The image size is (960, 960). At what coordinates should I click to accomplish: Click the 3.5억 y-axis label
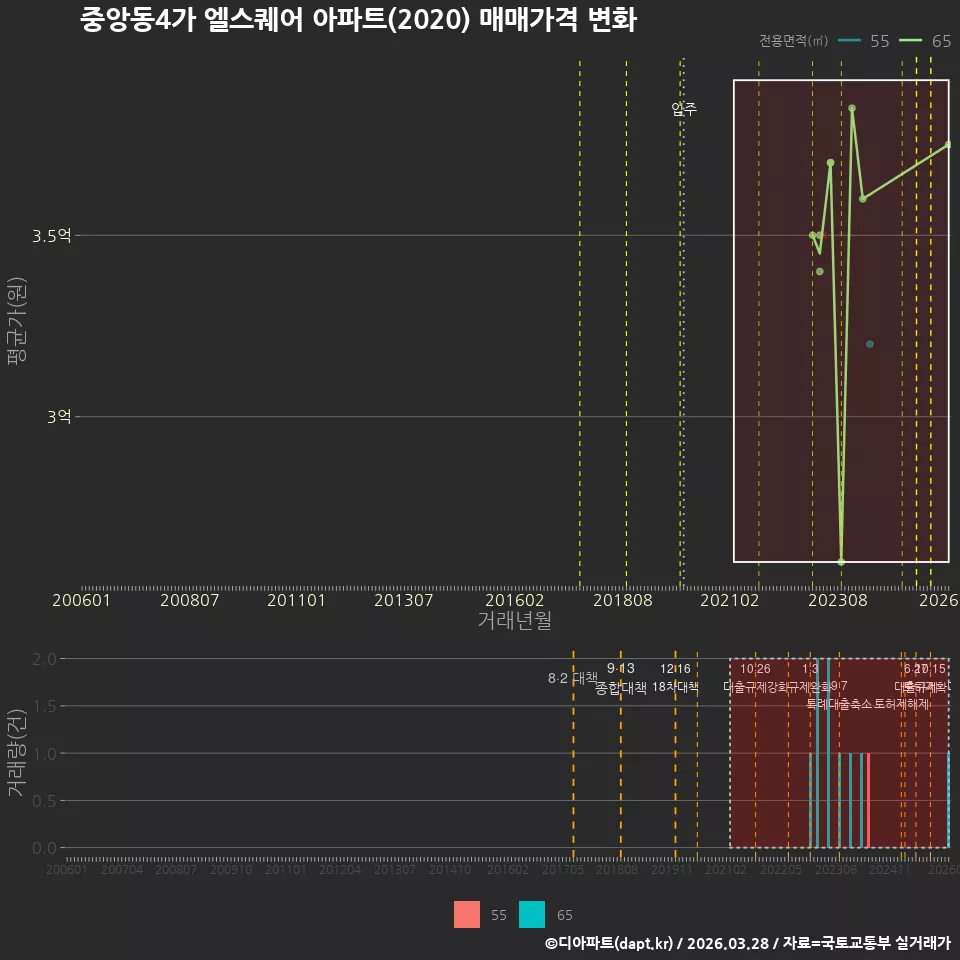tap(51, 236)
